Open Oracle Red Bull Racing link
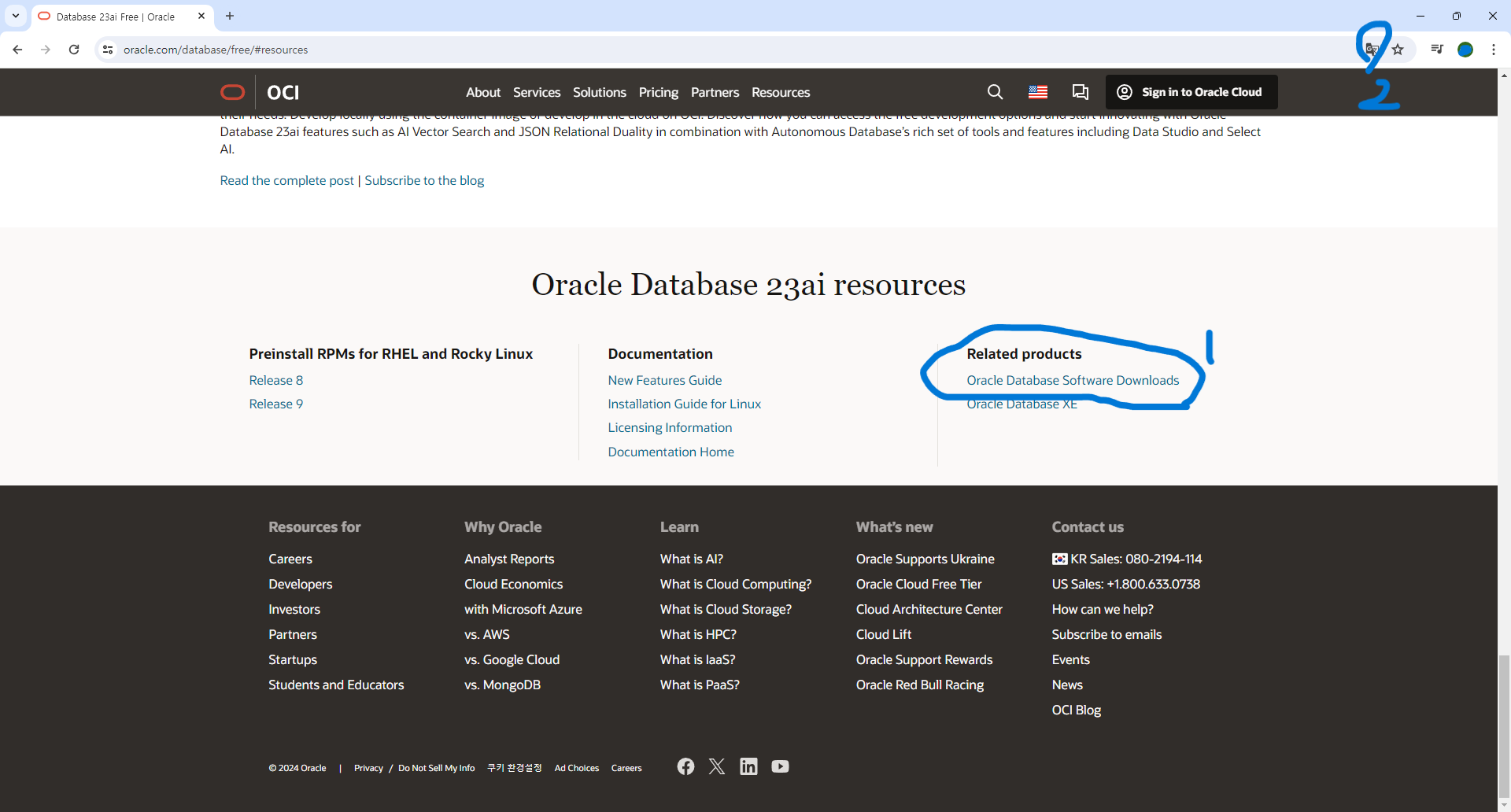 point(920,685)
